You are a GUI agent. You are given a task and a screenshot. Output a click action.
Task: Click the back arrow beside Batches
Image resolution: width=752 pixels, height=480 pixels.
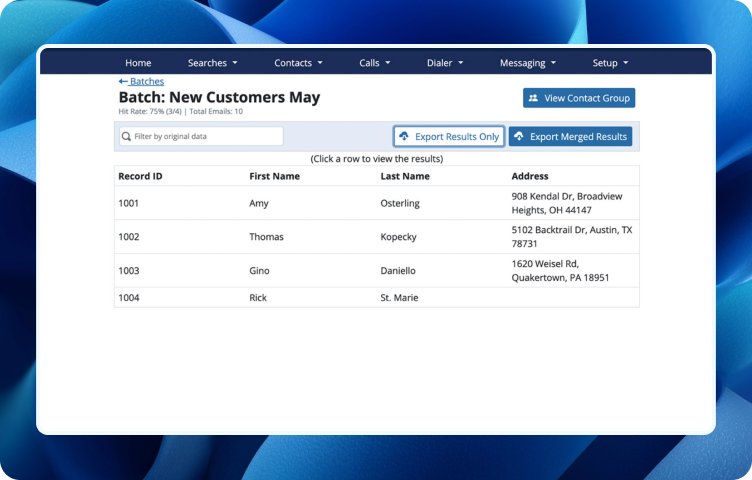click(x=123, y=82)
